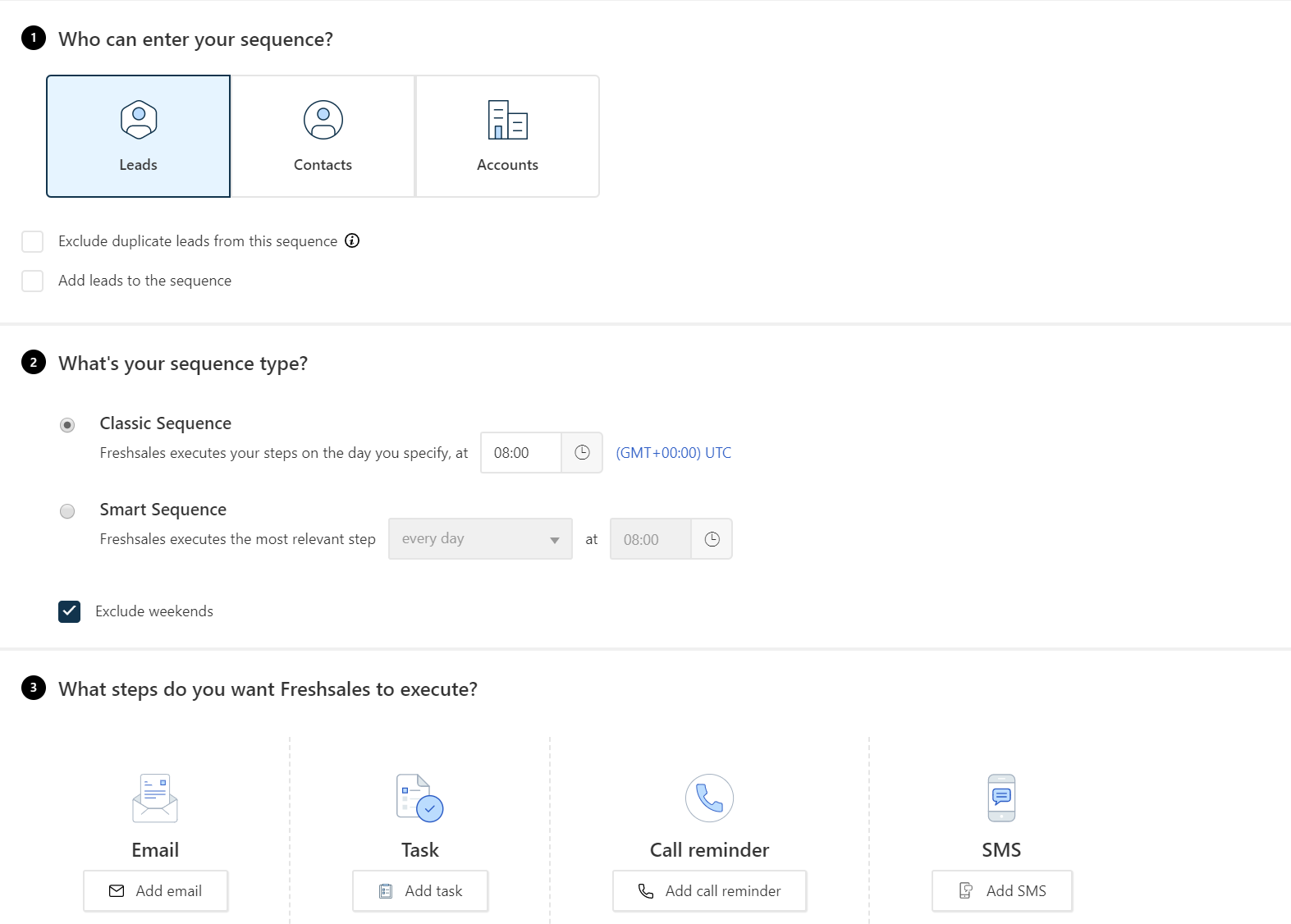Click the Classic Sequence 08:00 time field

(521, 453)
